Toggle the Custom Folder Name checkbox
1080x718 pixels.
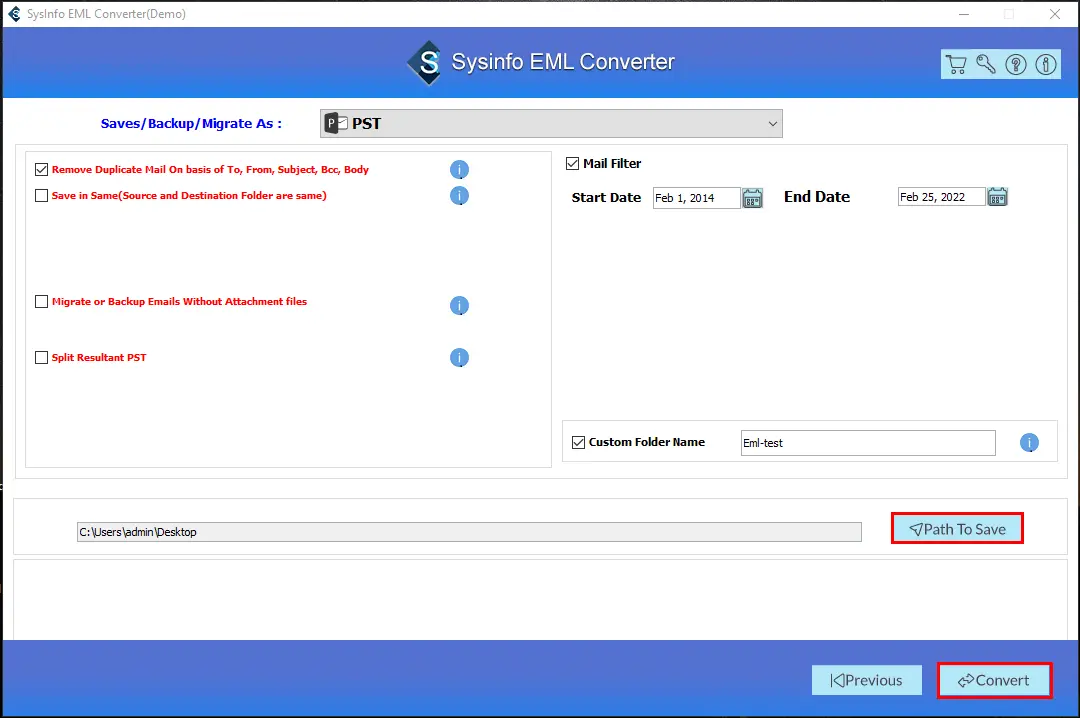pyautogui.click(x=579, y=442)
